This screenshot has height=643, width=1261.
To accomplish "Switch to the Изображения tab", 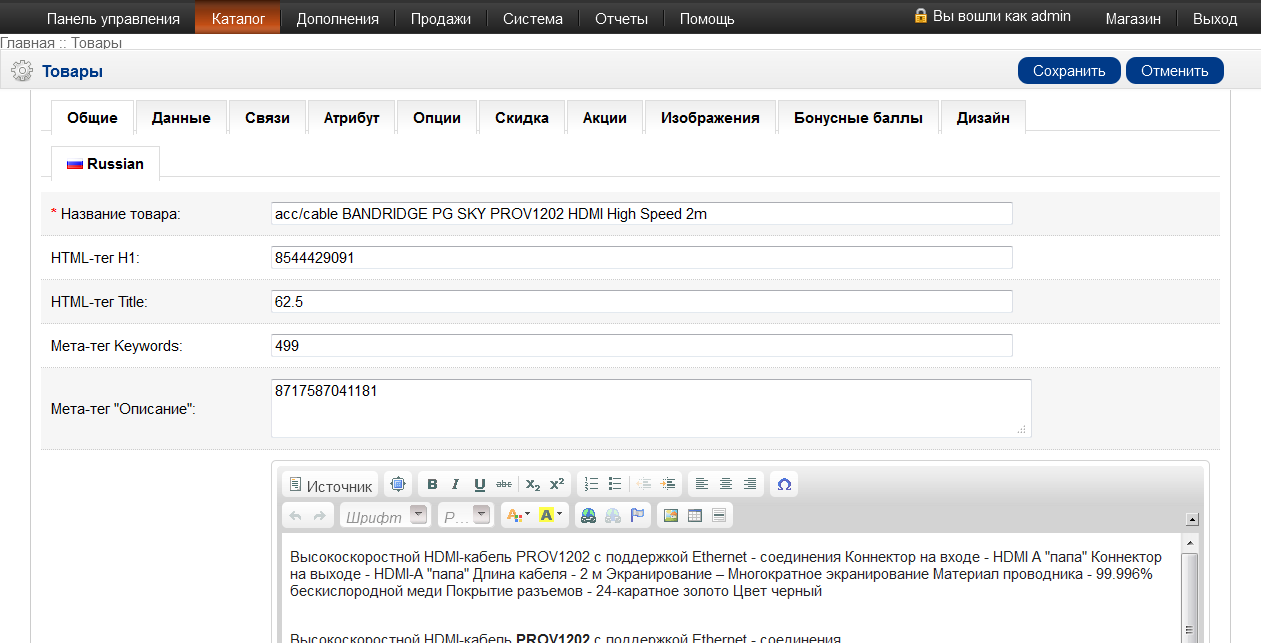I will click(x=710, y=117).
